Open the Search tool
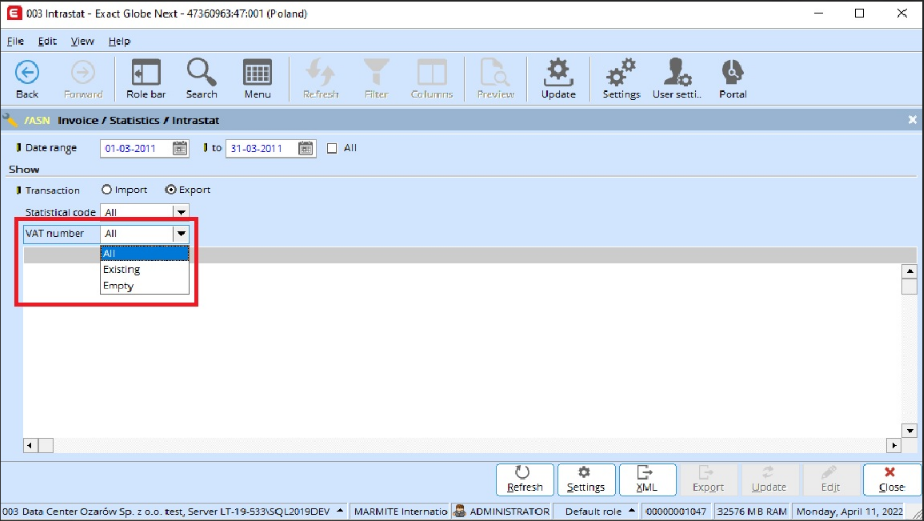Viewport: 924px width, 521px height. (202, 78)
